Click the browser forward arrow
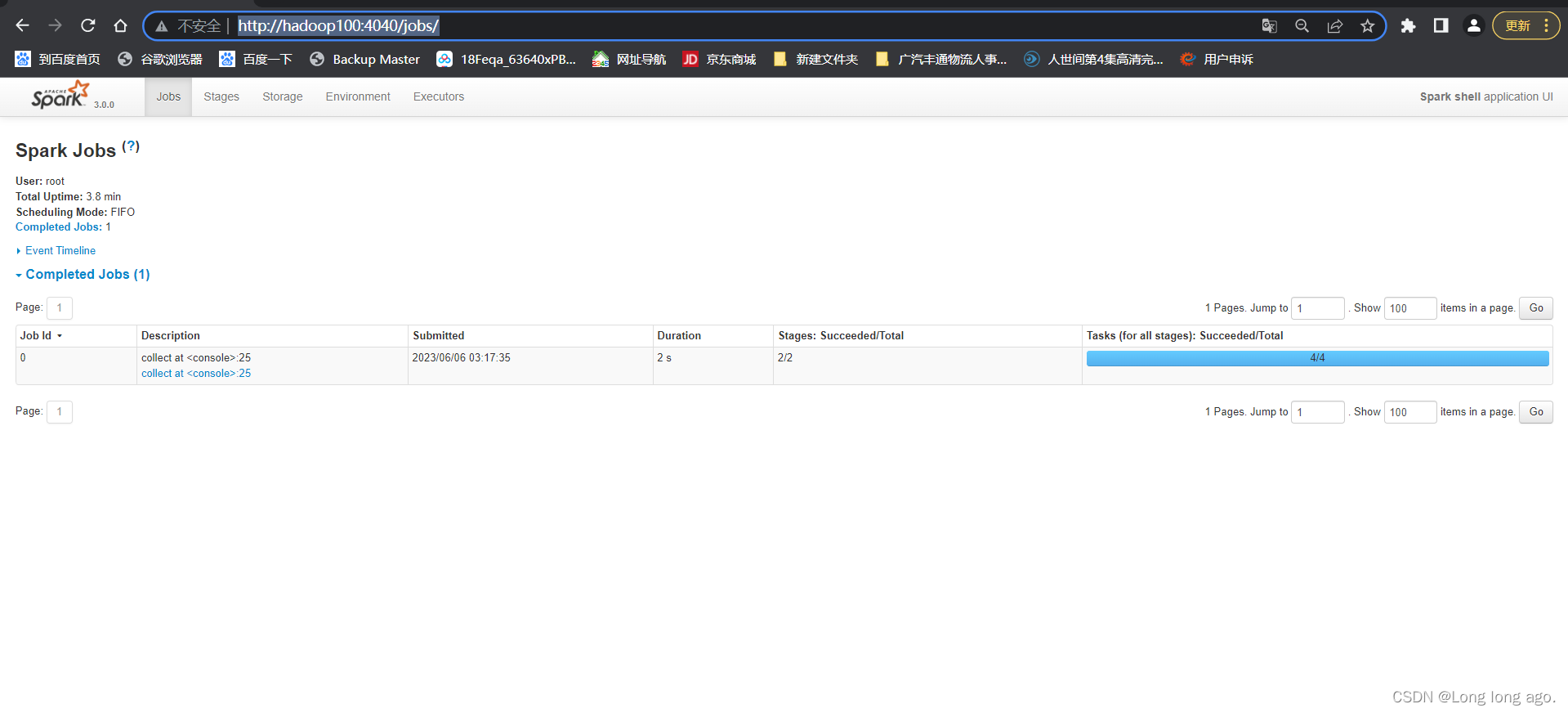This screenshot has width=1568, height=713. click(x=55, y=25)
